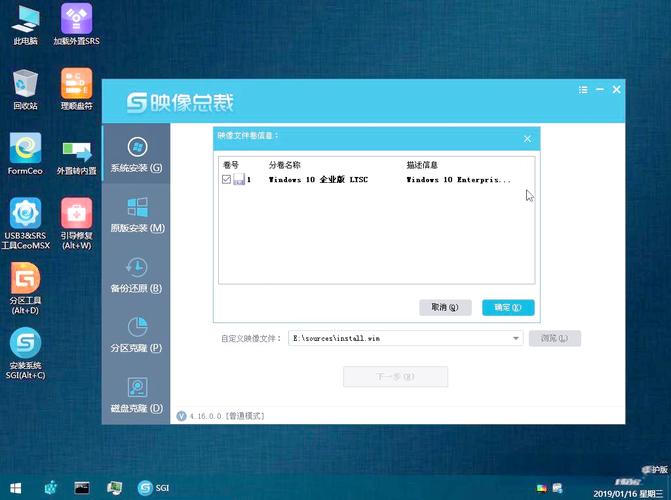The width and height of the screenshot is (671, 500).
Task: Click the 确定 button
Action: point(508,307)
